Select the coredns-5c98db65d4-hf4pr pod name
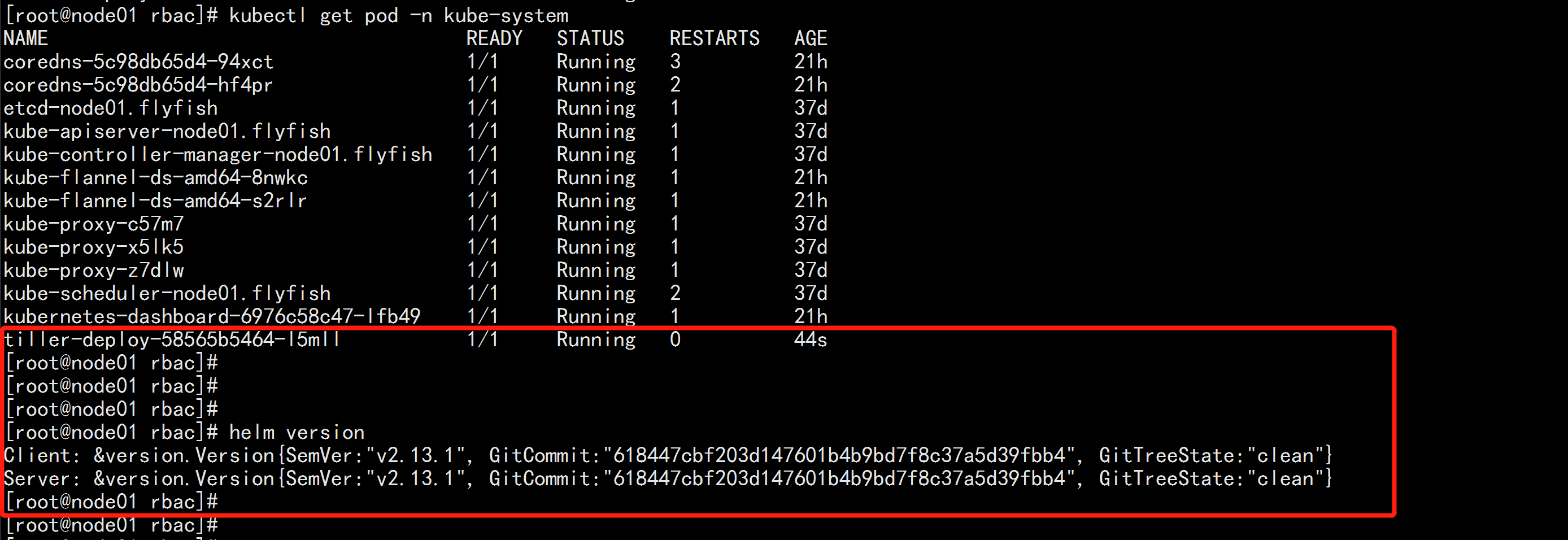Image resolution: width=1568 pixels, height=540 pixels. pyautogui.click(x=138, y=85)
